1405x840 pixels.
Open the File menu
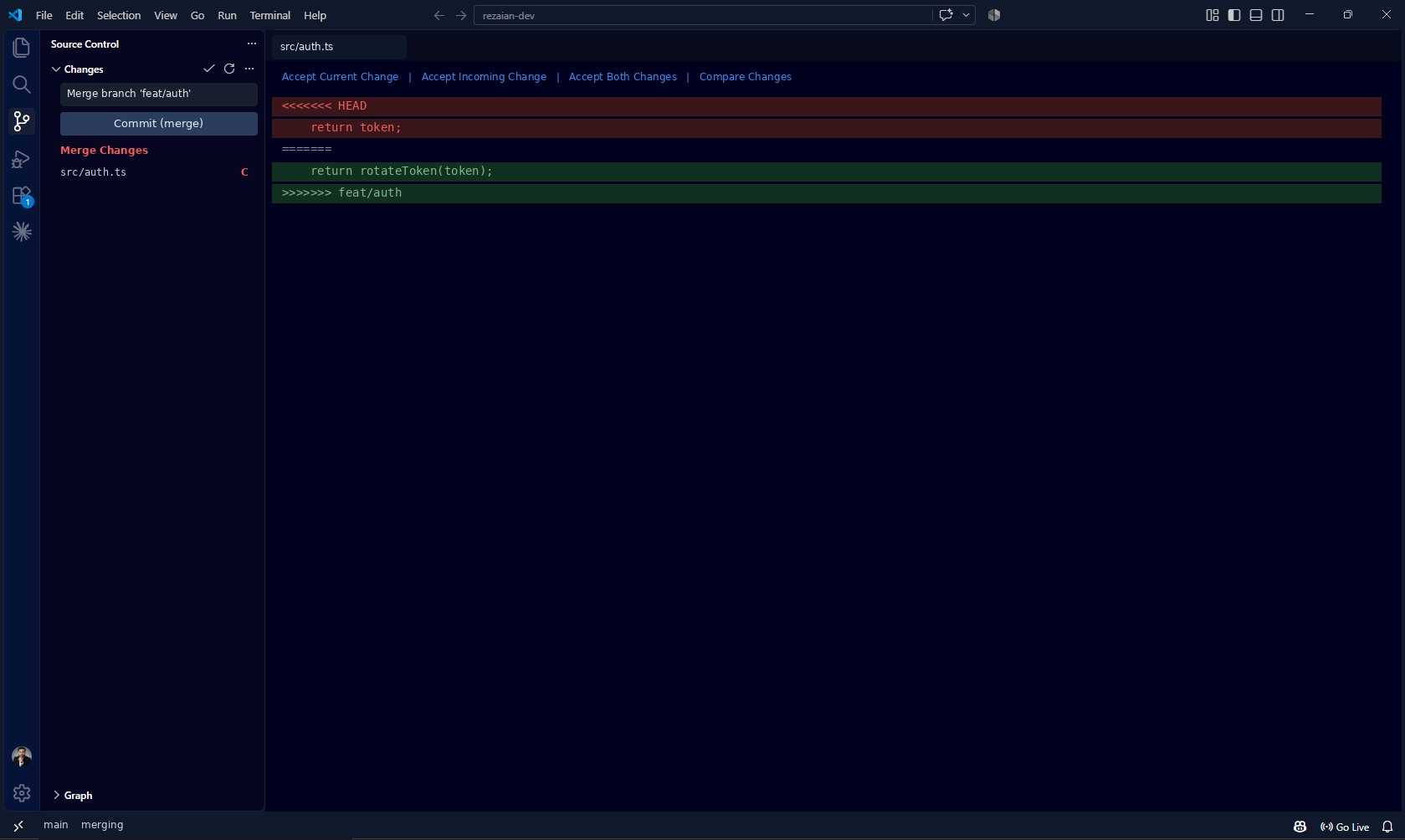point(44,15)
